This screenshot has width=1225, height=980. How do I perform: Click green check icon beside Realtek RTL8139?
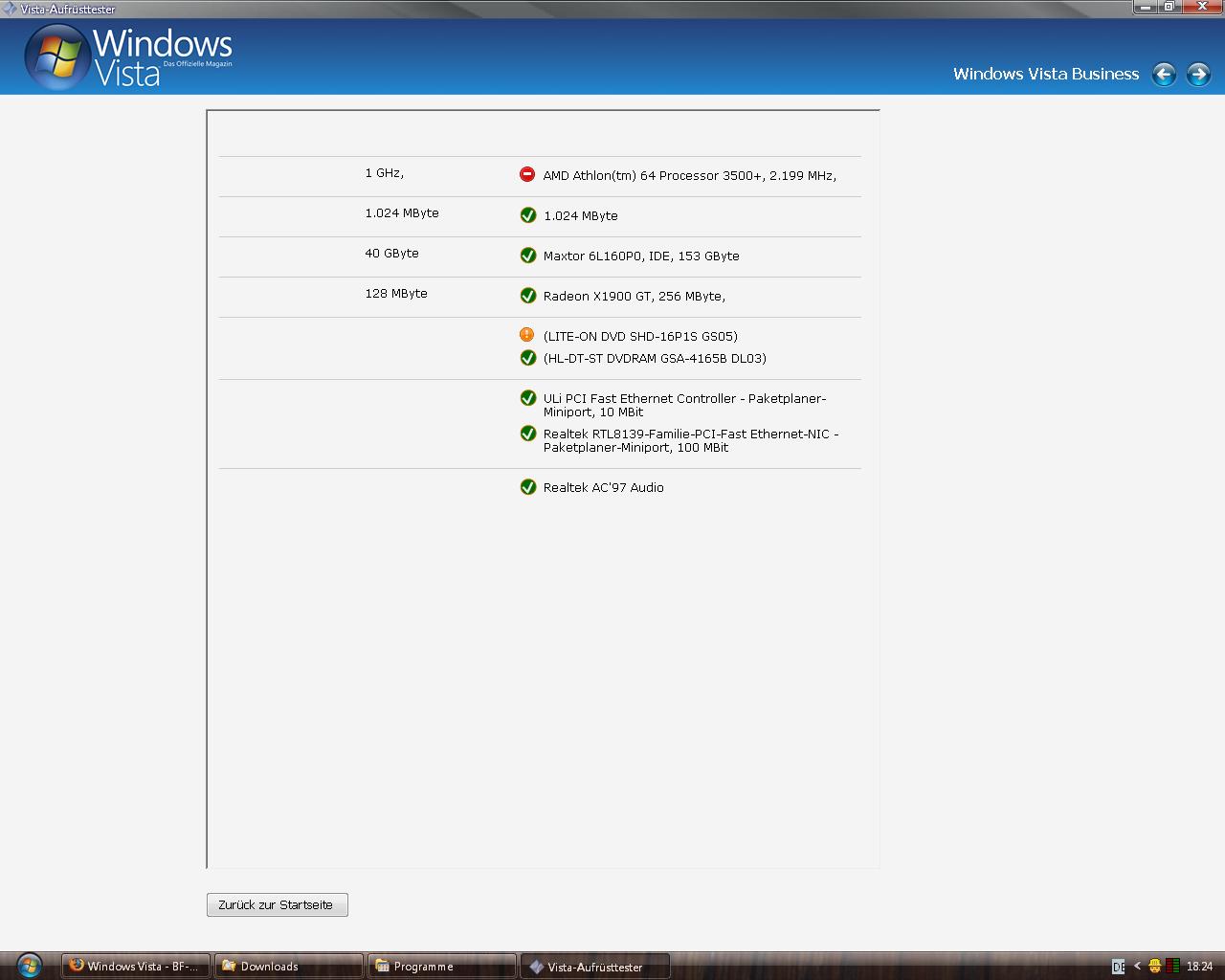pos(527,433)
